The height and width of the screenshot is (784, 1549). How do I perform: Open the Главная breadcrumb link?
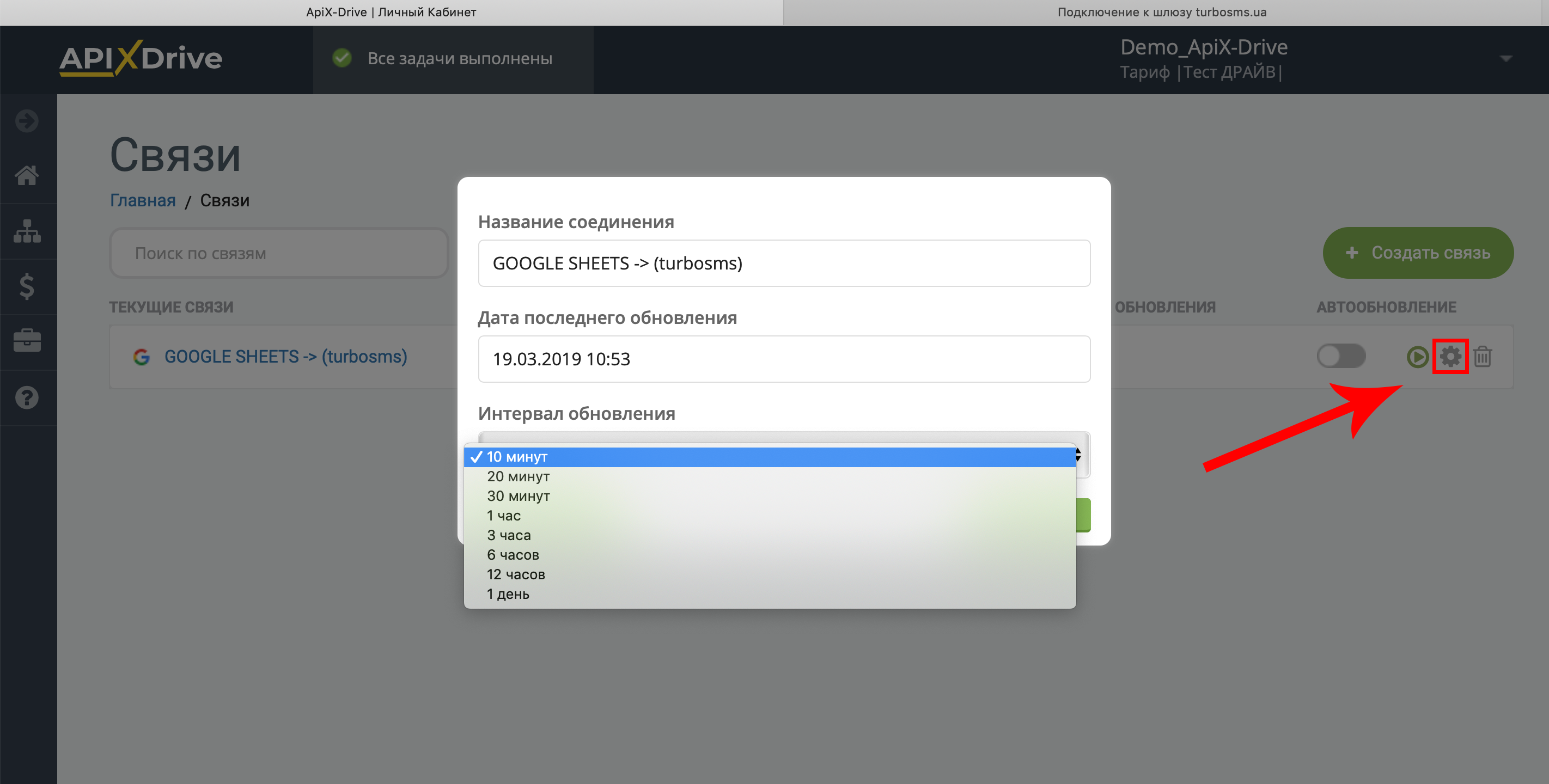[143, 200]
